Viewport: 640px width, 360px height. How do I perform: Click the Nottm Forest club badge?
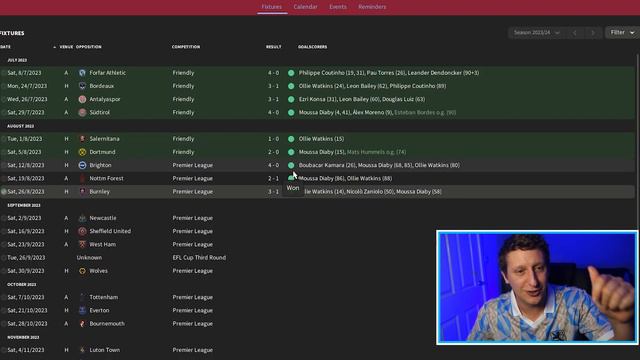(82, 178)
